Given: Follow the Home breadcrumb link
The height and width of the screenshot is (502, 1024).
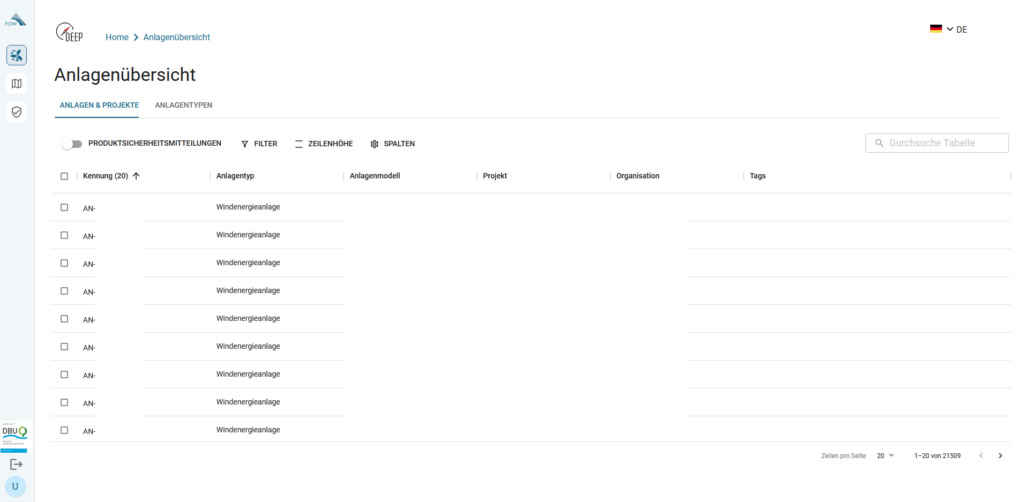Looking at the screenshot, I should 117,37.
